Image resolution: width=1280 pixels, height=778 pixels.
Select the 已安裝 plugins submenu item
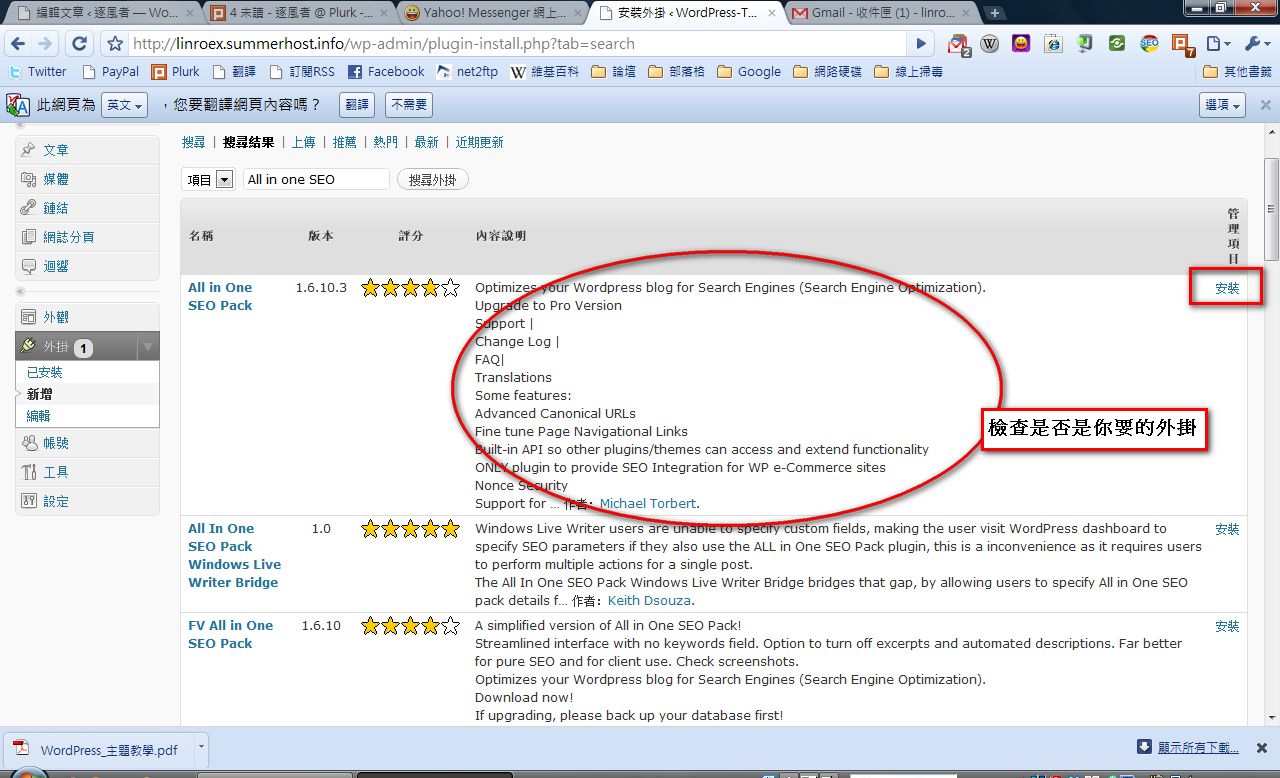point(45,372)
